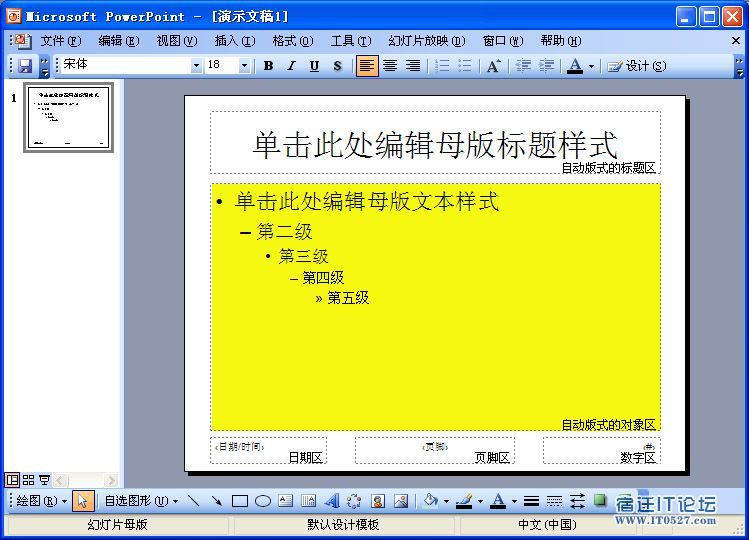The image size is (749, 540).
Task: Open the 窗口 menu
Action: click(x=503, y=41)
